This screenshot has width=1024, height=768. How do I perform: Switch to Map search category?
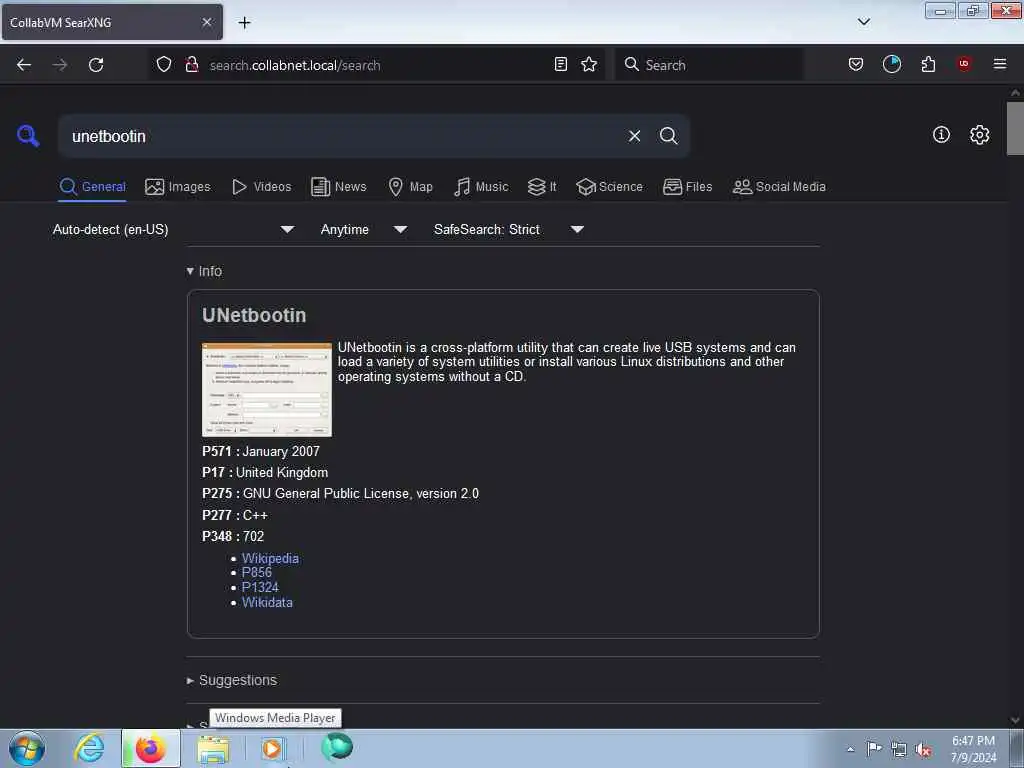click(x=410, y=187)
